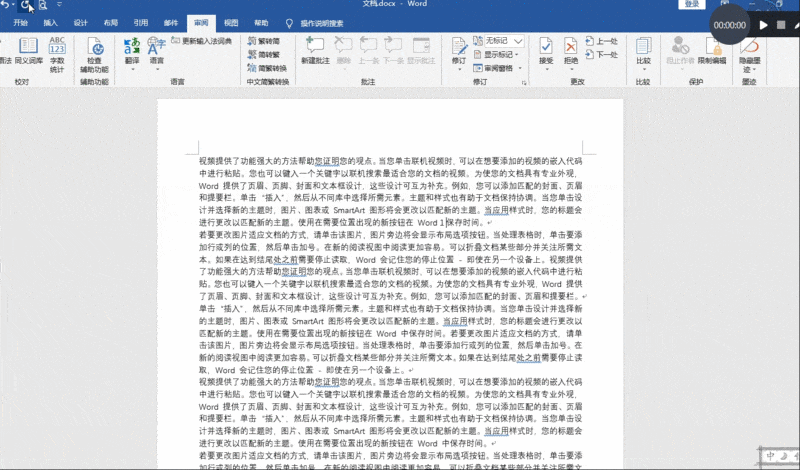Start recording with the play button
The width and height of the screenshot is (800, 470).
coord(763,25)
